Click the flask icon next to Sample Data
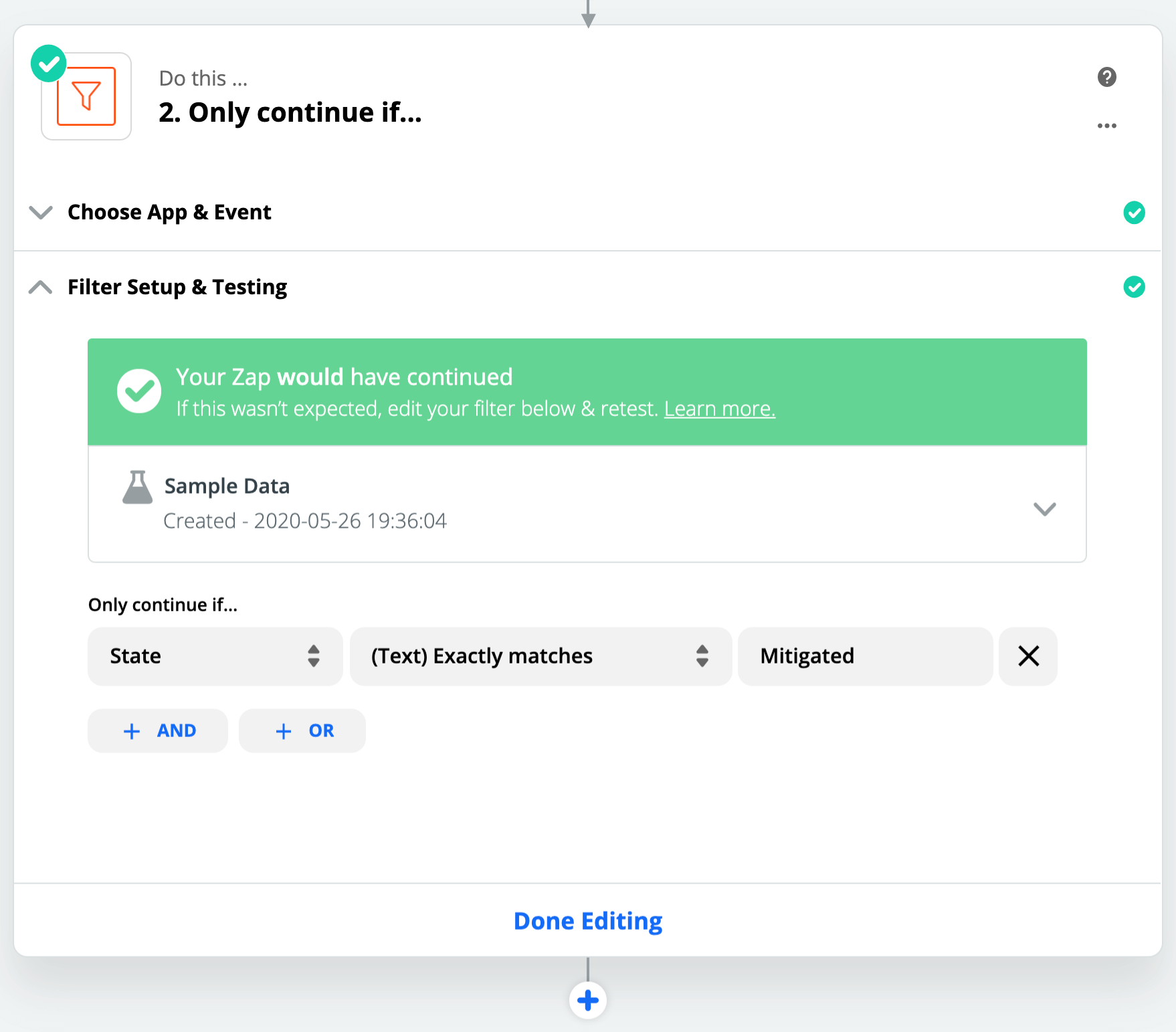The height and width of the screenshot is (1032, 1176). click(138, 487)
